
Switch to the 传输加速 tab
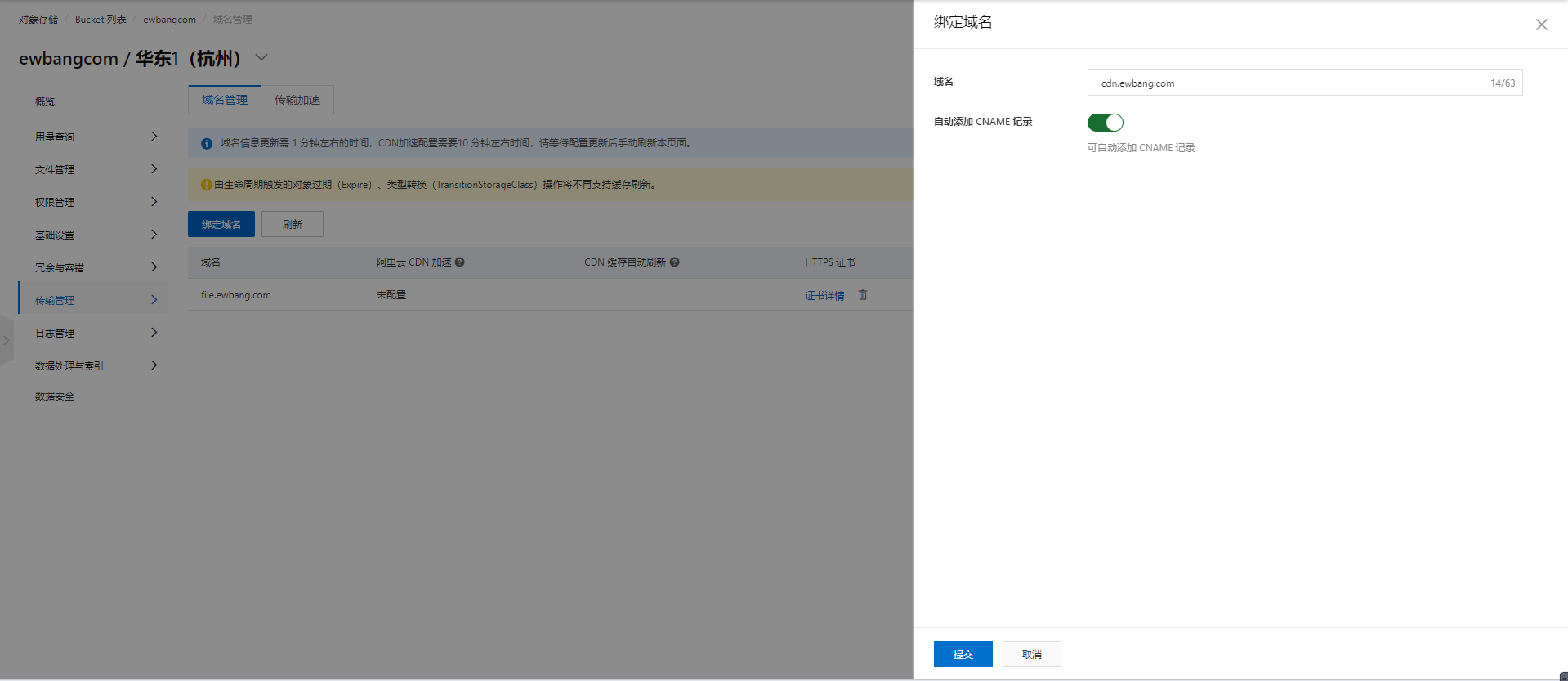click(297, 100)
